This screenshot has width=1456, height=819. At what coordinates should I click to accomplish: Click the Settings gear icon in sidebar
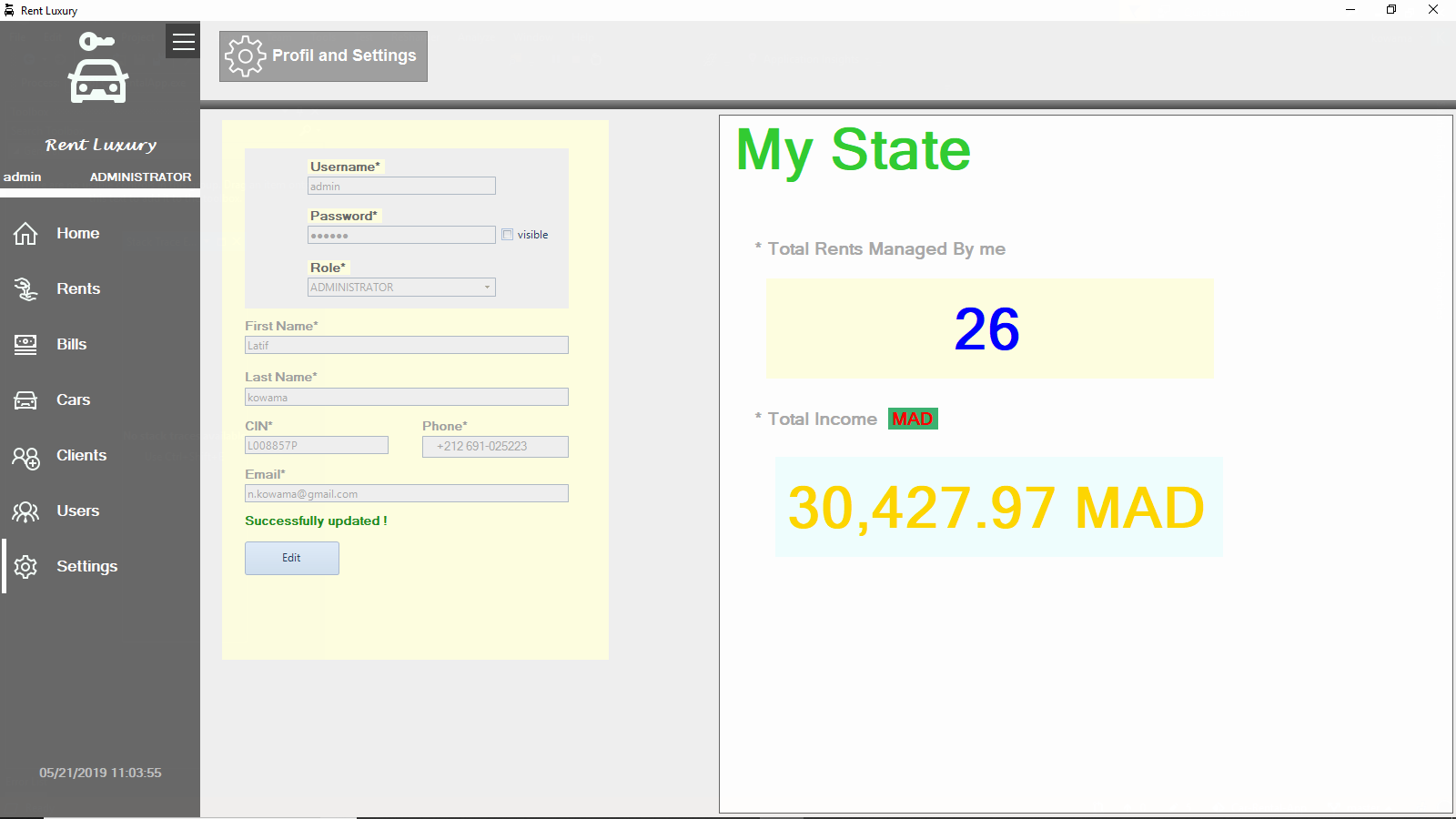coord(25,567)
